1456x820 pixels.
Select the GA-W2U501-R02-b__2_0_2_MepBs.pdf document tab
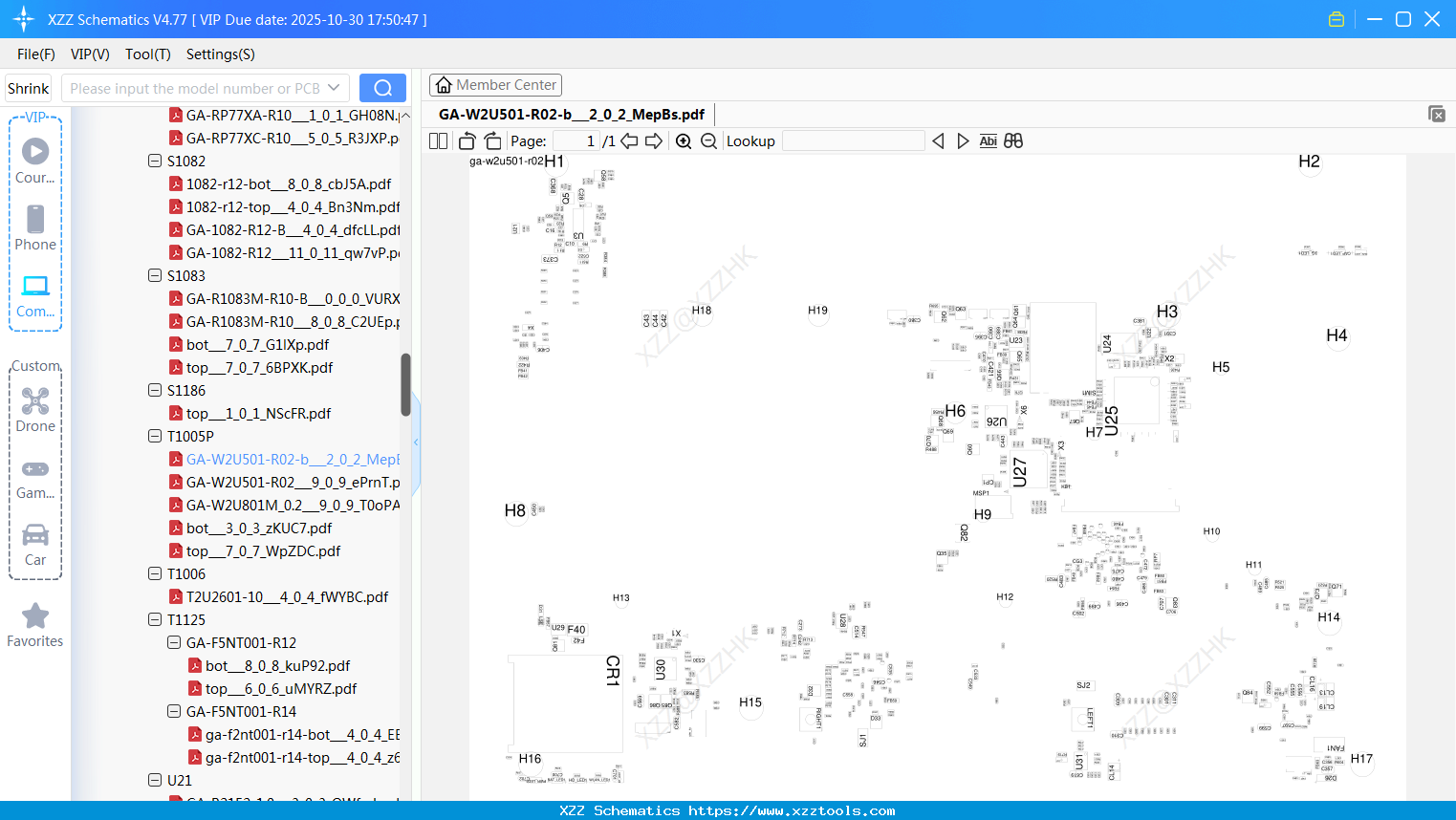572,115
